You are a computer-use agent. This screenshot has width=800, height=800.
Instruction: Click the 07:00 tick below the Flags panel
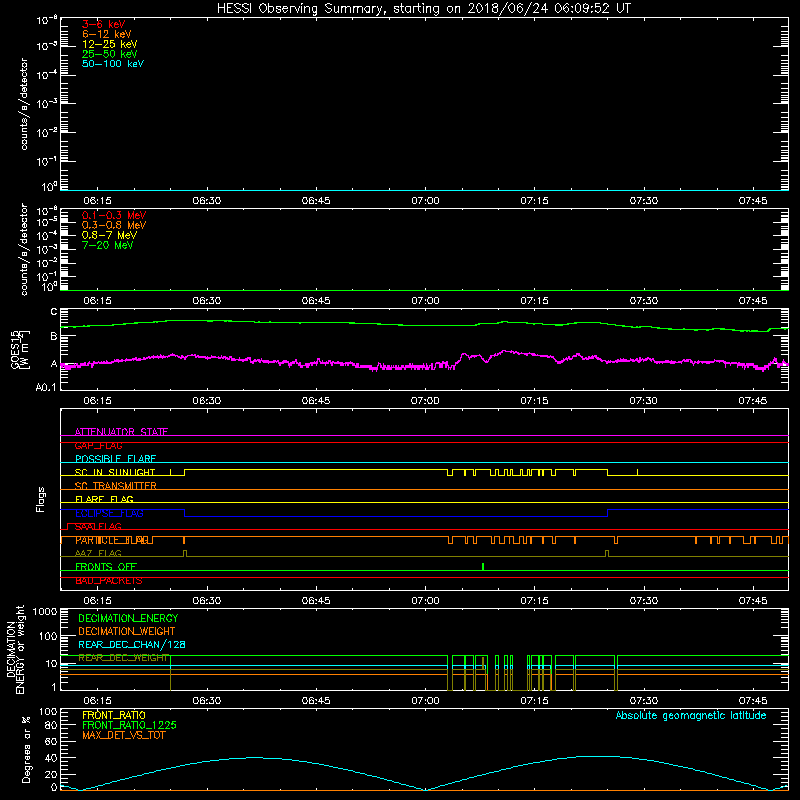(x=425, y=601)
